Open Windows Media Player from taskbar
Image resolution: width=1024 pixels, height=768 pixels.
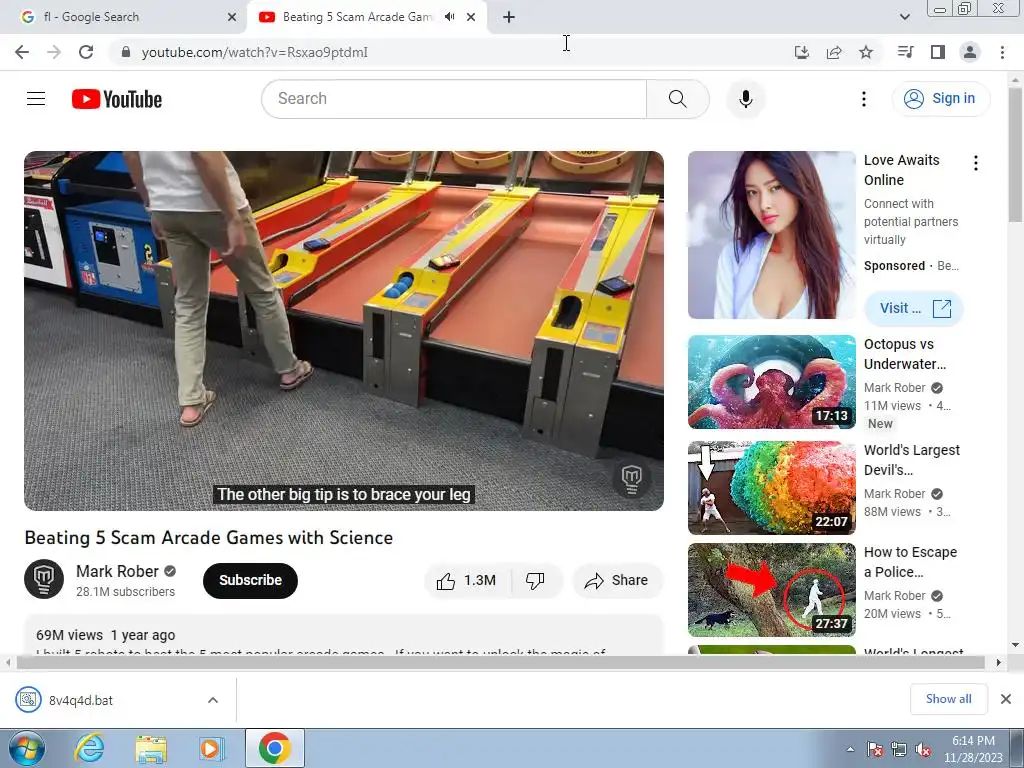click(x=211, y=748)
